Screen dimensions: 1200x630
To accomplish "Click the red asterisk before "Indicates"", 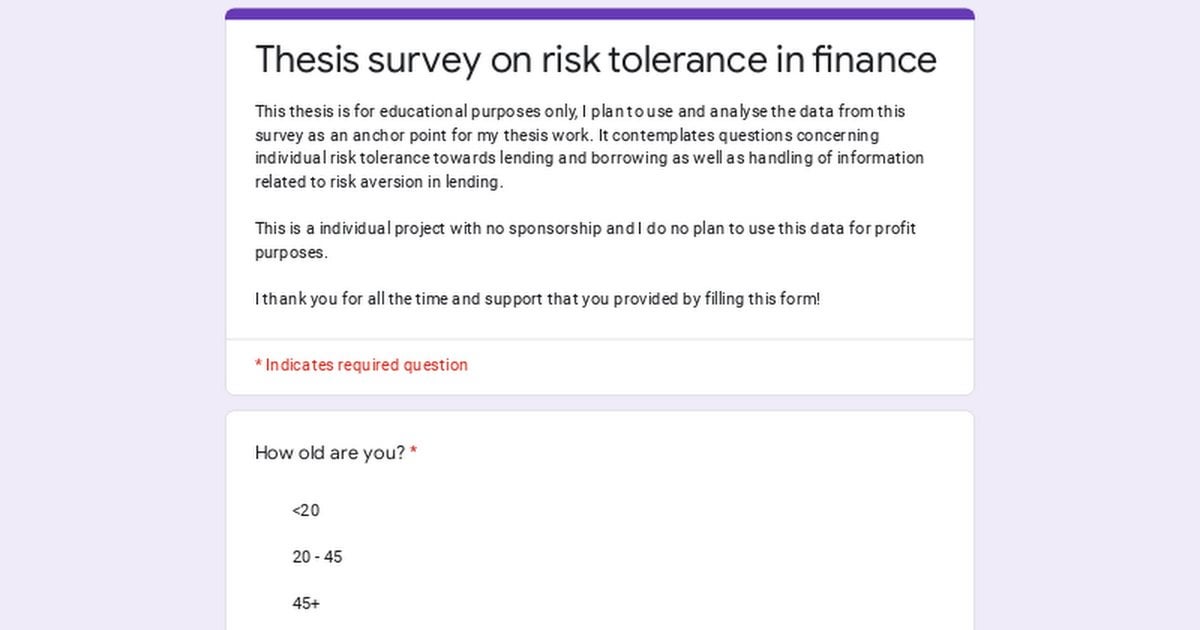I will pos(258,364).
